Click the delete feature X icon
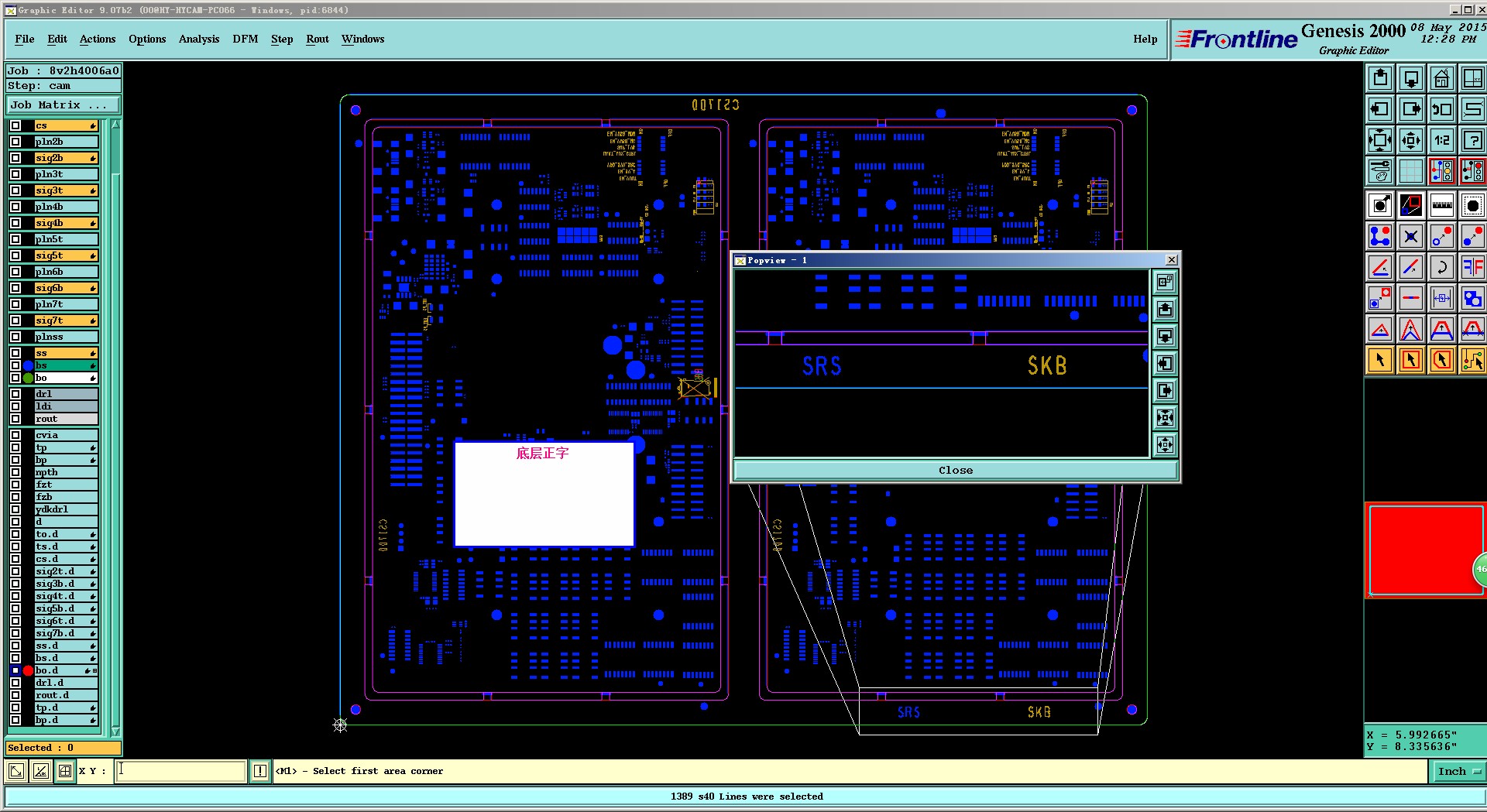 (1411, 237)
